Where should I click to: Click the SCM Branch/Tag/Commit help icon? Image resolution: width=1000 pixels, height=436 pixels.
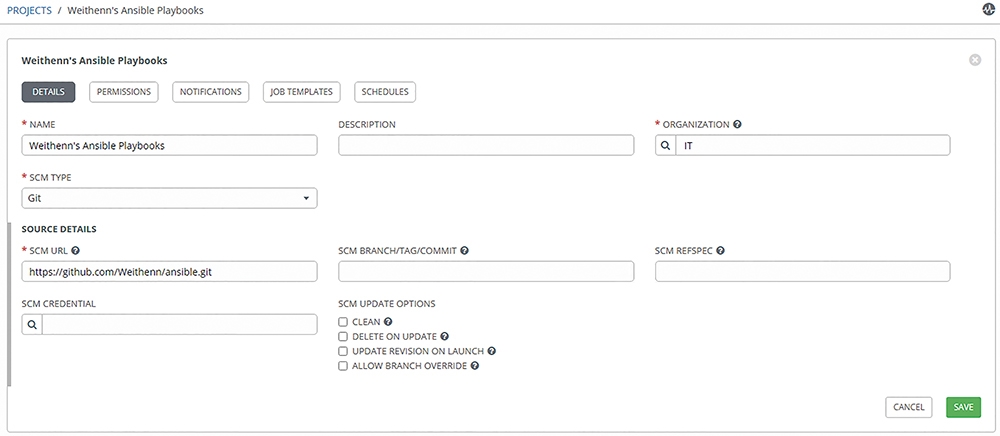pos(464,251)
